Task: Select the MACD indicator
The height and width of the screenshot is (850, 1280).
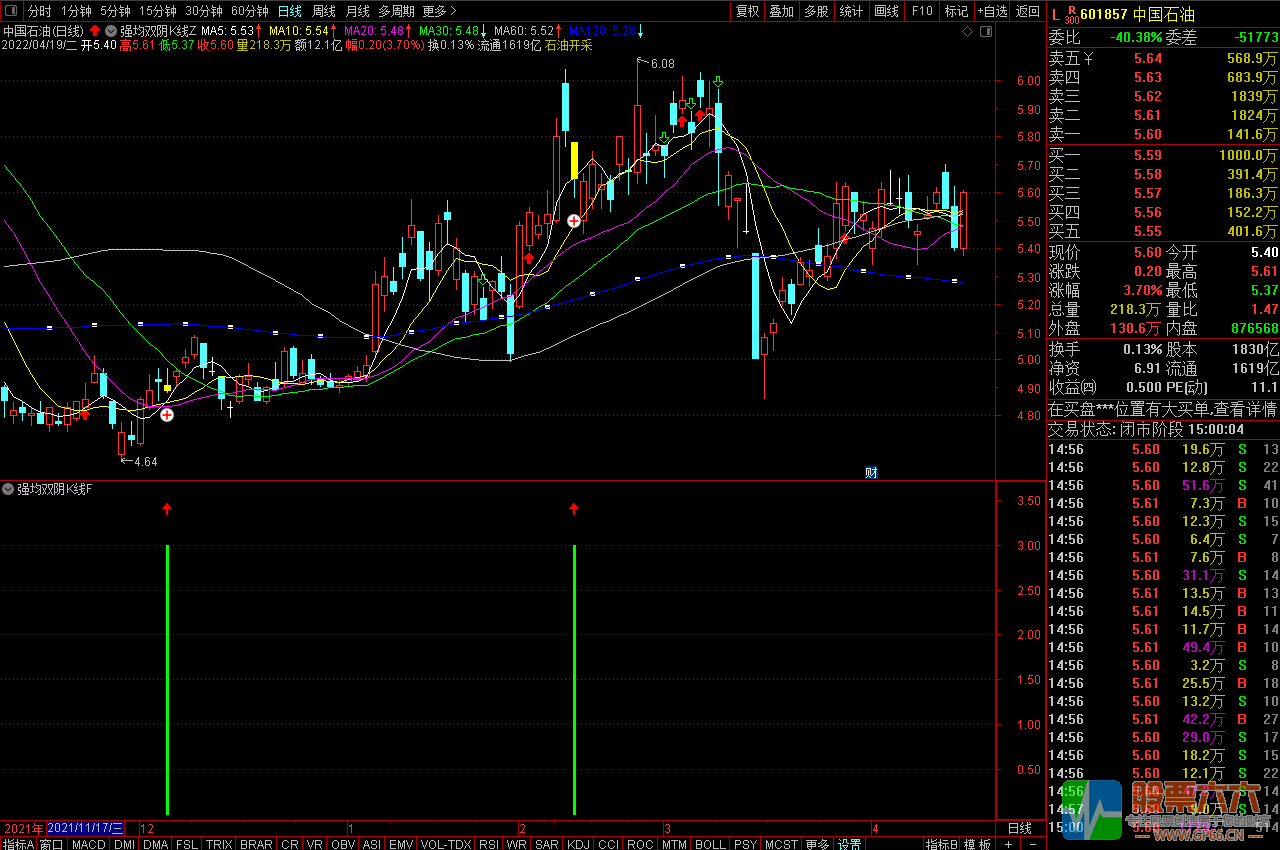Action: [89, 844]
